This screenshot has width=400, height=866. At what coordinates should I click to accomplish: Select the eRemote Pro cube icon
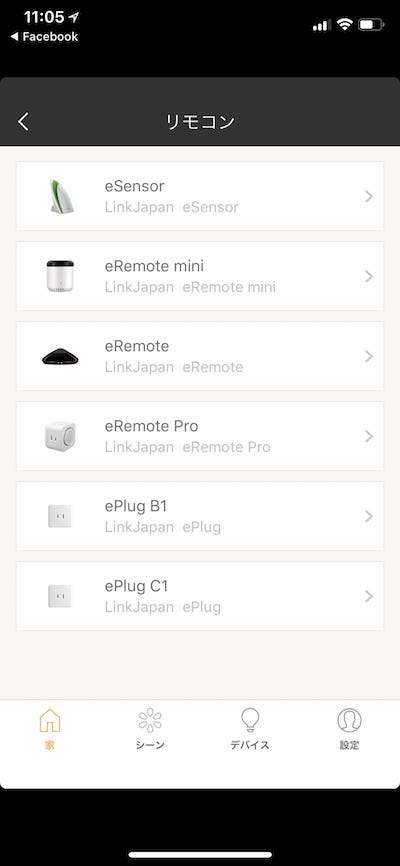coord(60,436)
